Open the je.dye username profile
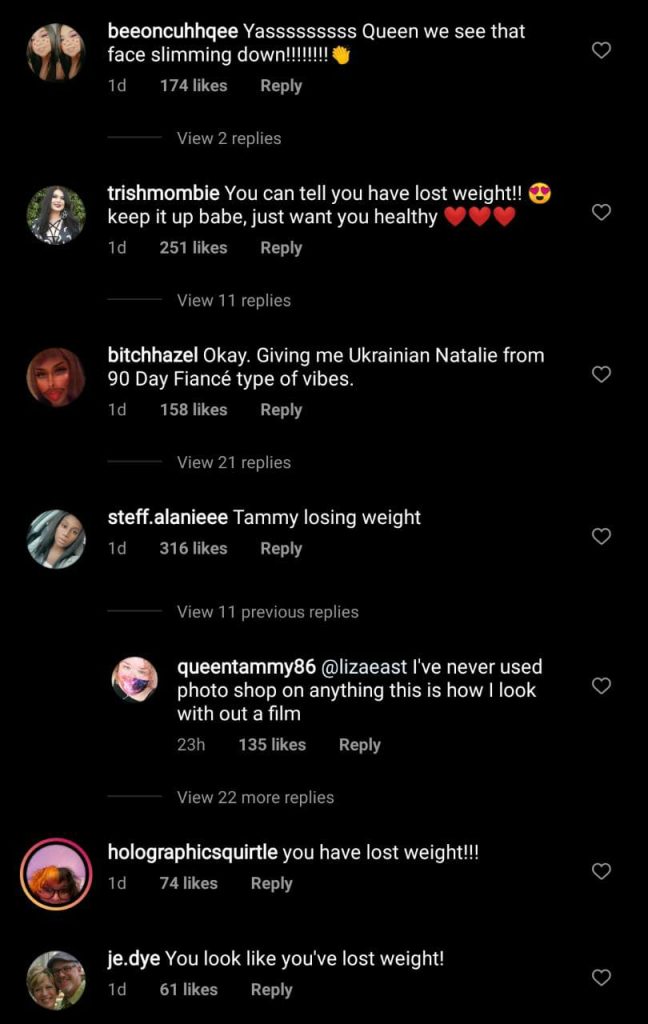Screen dimensions: 648x1024 133,958
